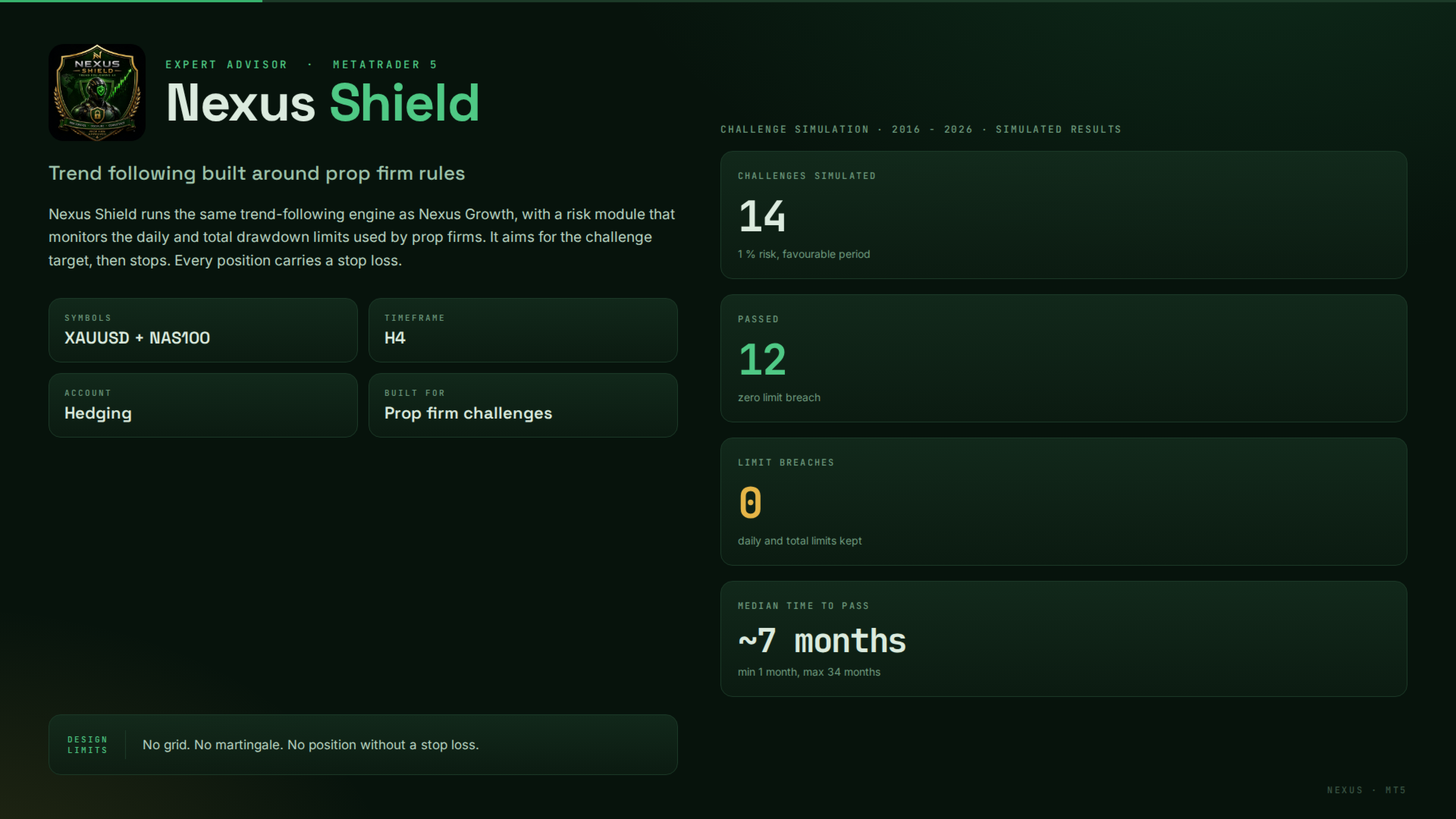The image size is (1456, 819).
Task: Click the 'BUILT FOR' label
Action: click(x=415, y=393)
